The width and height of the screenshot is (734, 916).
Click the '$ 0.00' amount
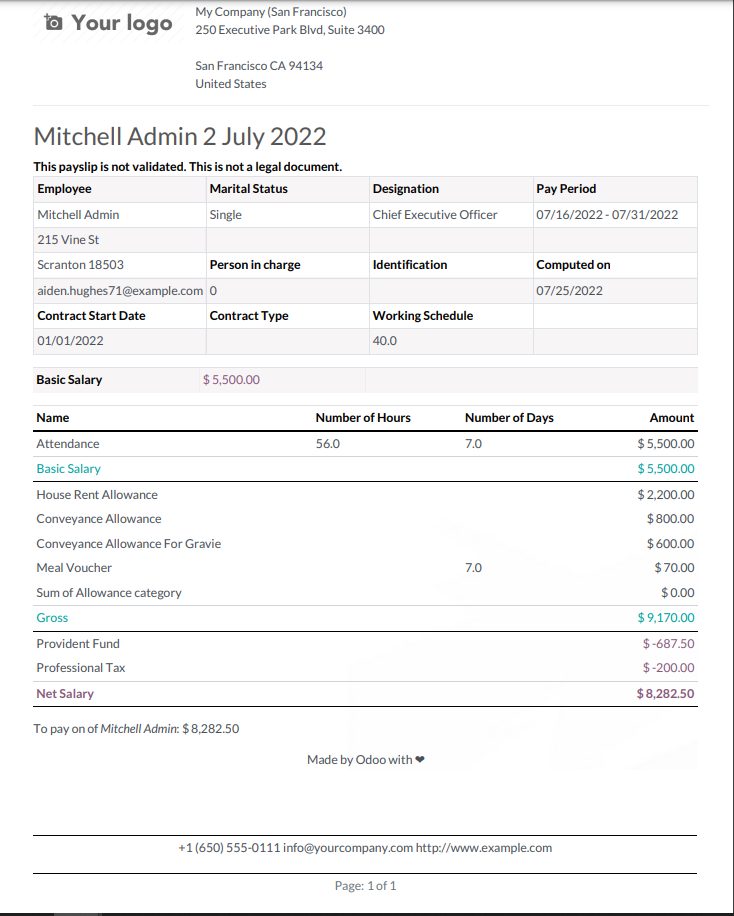pyautogui.click(x=678, y=593)
